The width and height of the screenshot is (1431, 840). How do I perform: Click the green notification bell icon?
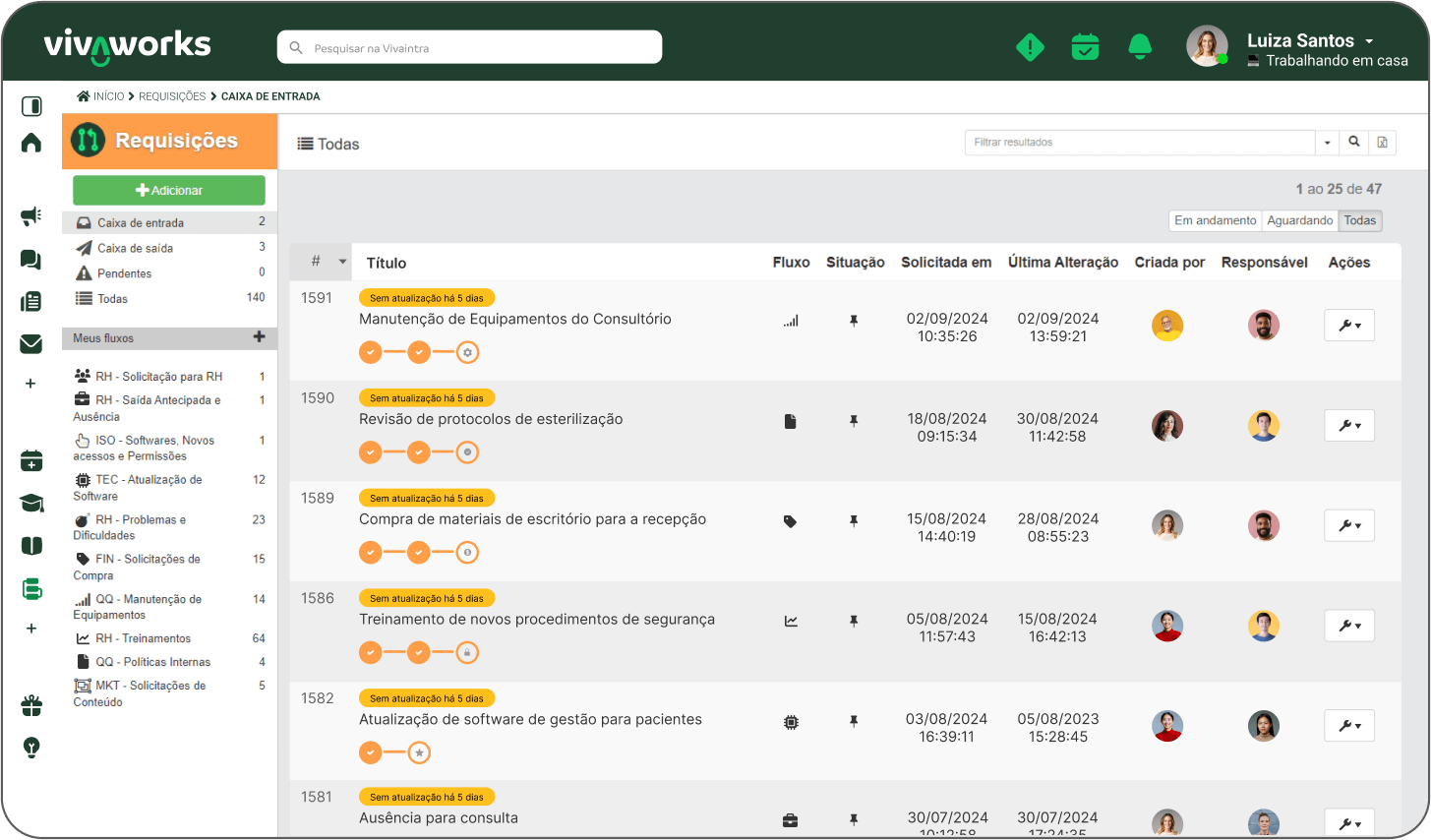click(1140, 46)
